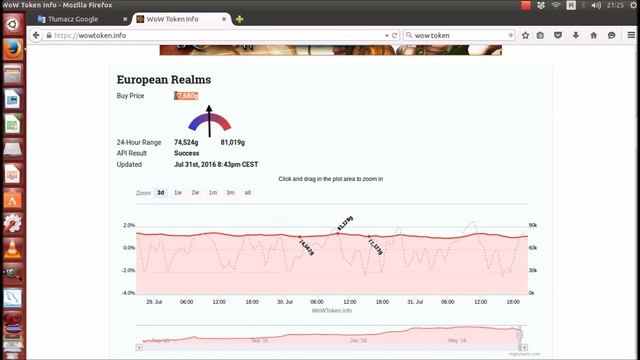Click the Jul 31st, 2016 updated timestamp

pos(216,164)
